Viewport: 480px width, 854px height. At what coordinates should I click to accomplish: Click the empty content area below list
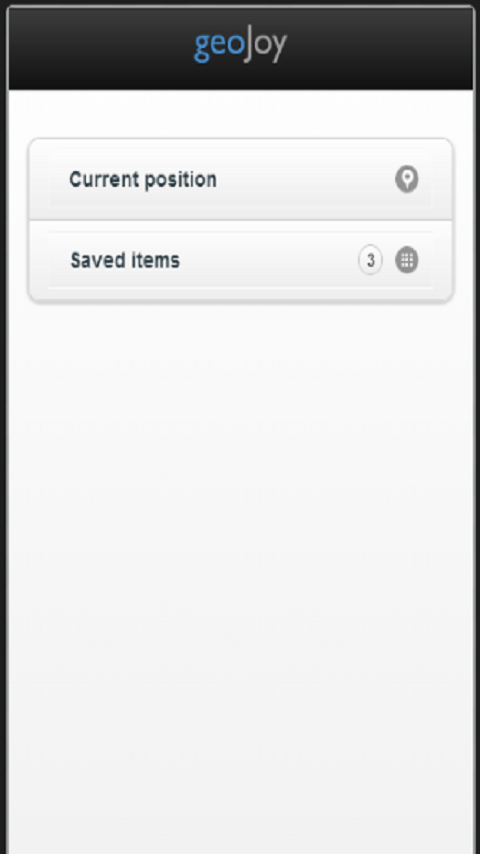[x=240, y=572]
